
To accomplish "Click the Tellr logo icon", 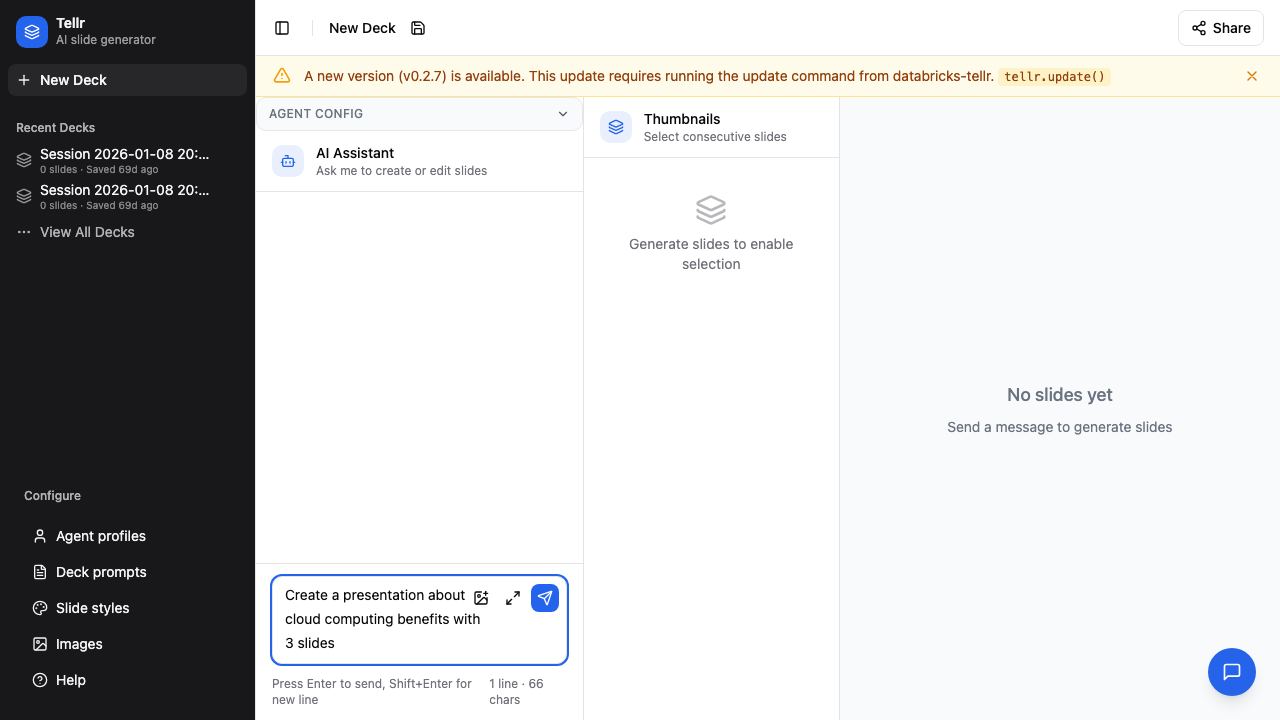I will pyautogui.click(x=32, y=32).
